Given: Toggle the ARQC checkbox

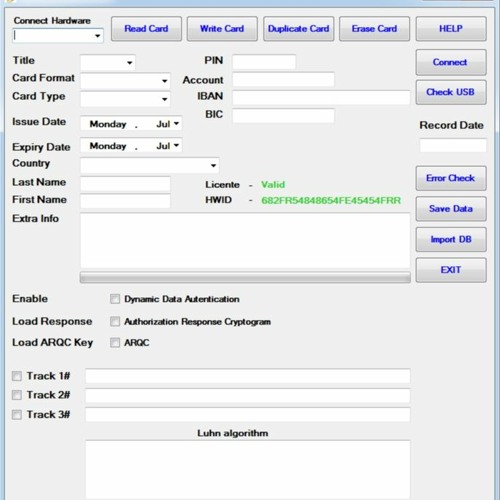Looking at the screenshot, I should [115, 343].
